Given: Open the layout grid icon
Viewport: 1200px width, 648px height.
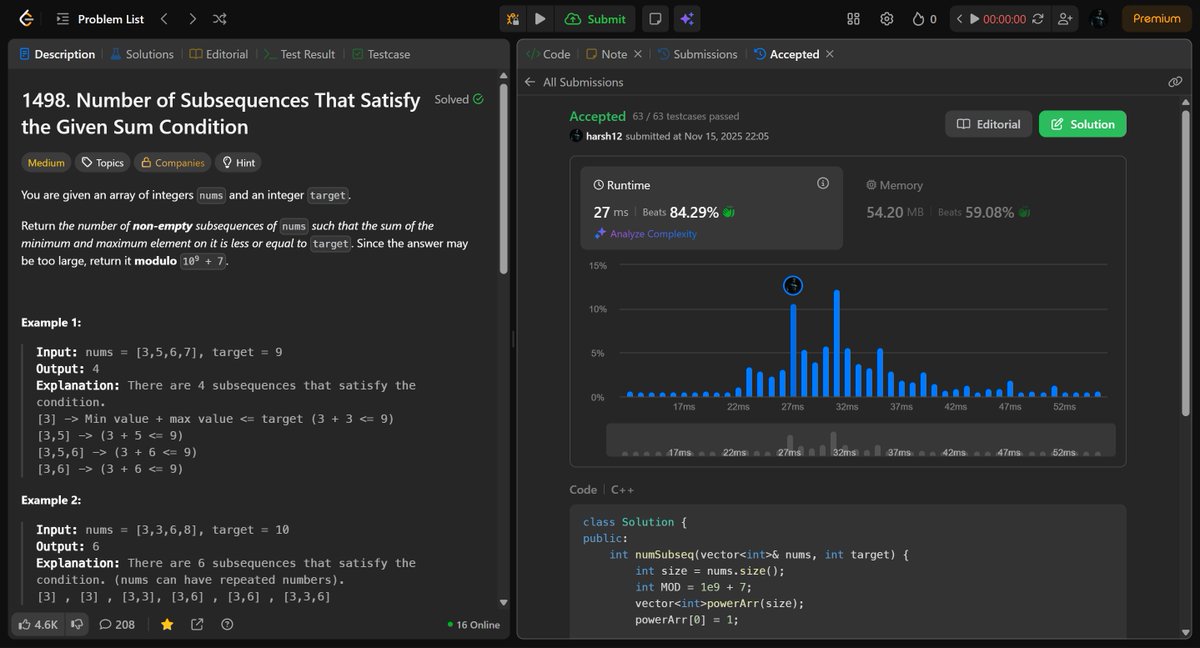Looking at the screenshot, I should click(854, 18).
